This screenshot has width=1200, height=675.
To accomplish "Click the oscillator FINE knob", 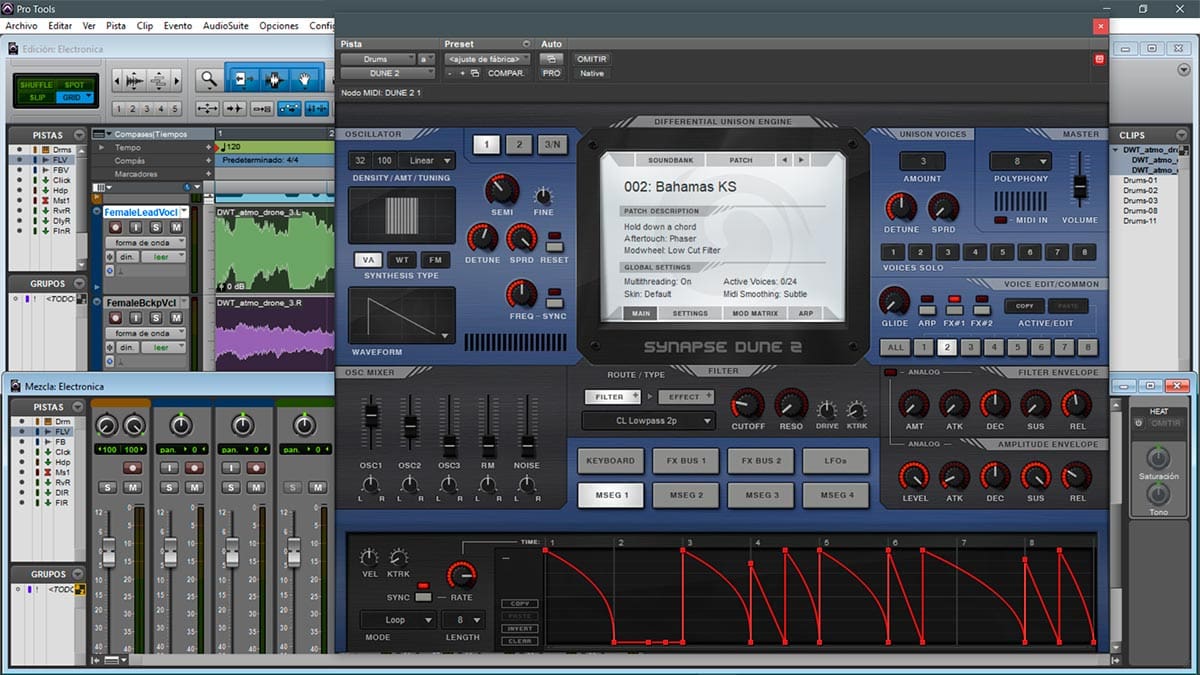I will (543, 196).
